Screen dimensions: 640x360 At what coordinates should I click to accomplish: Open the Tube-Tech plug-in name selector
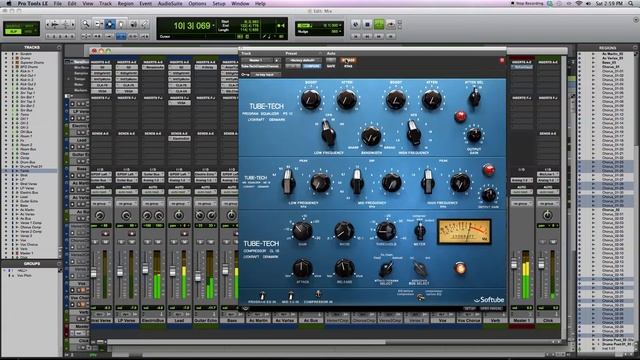click(x=261, y=66)
